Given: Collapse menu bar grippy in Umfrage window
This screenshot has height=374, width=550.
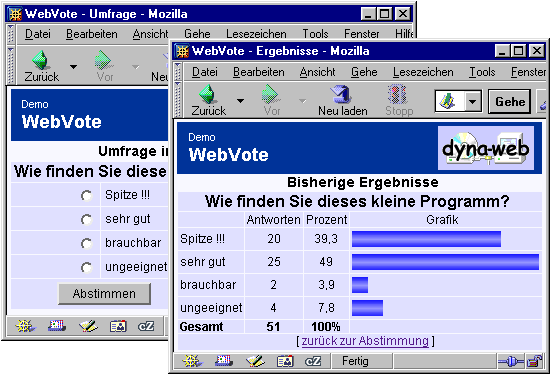Looking at the screenshot, I should (11, 34).
